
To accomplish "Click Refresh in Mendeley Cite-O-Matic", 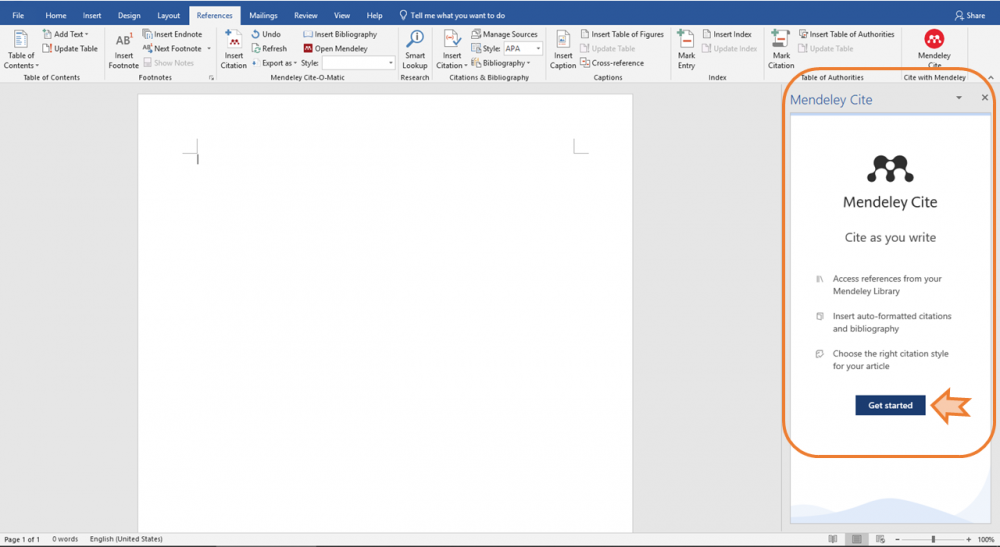I will pyautogui.click(x=269, y=48).
